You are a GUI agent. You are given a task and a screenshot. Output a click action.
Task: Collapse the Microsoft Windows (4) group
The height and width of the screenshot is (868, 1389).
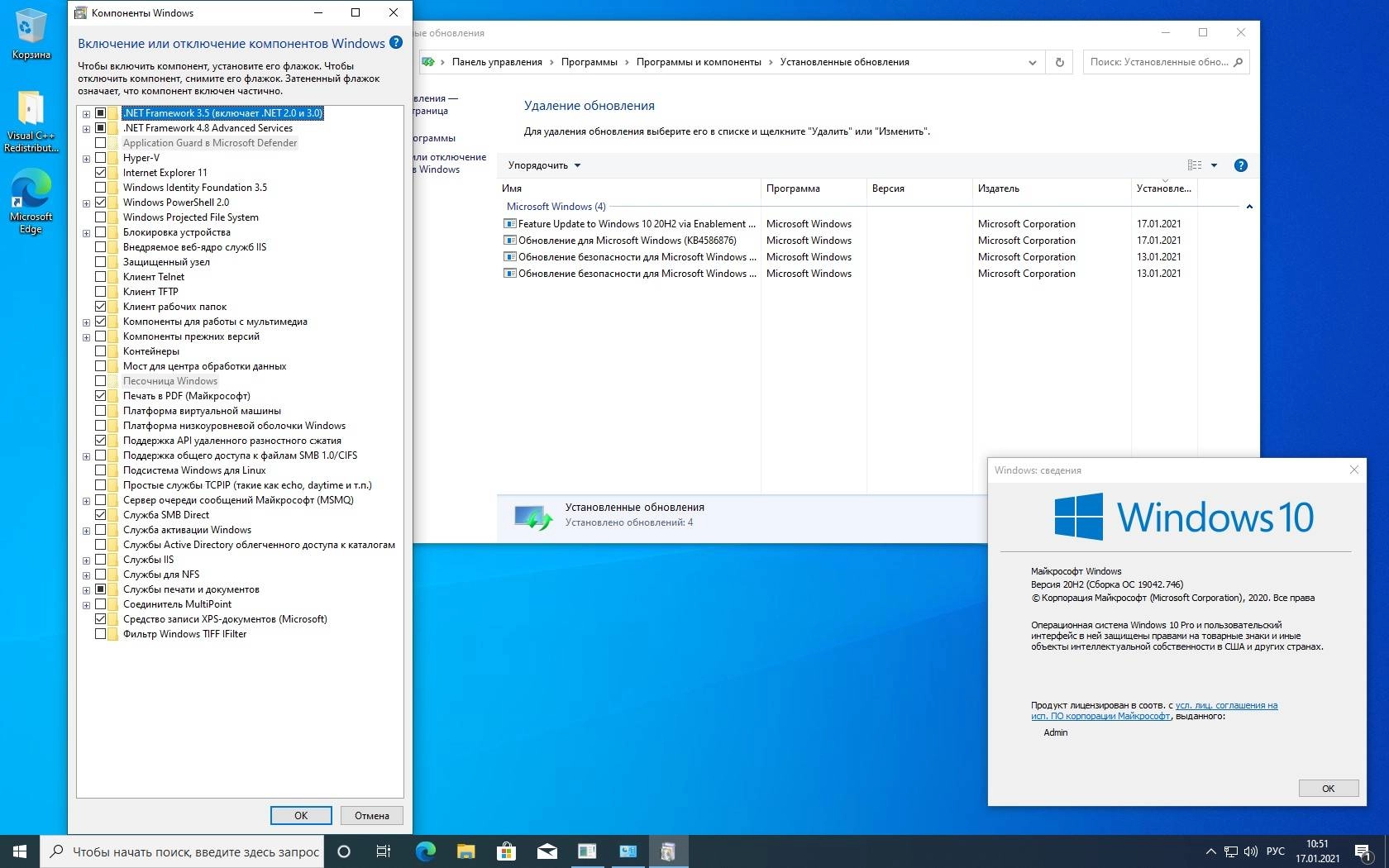click(x=1248, y=207)
